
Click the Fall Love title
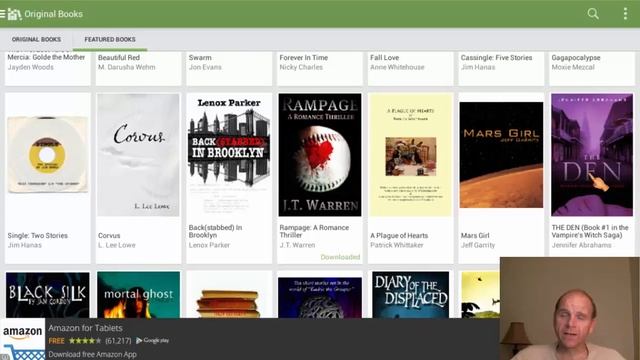tap(384, 58)
